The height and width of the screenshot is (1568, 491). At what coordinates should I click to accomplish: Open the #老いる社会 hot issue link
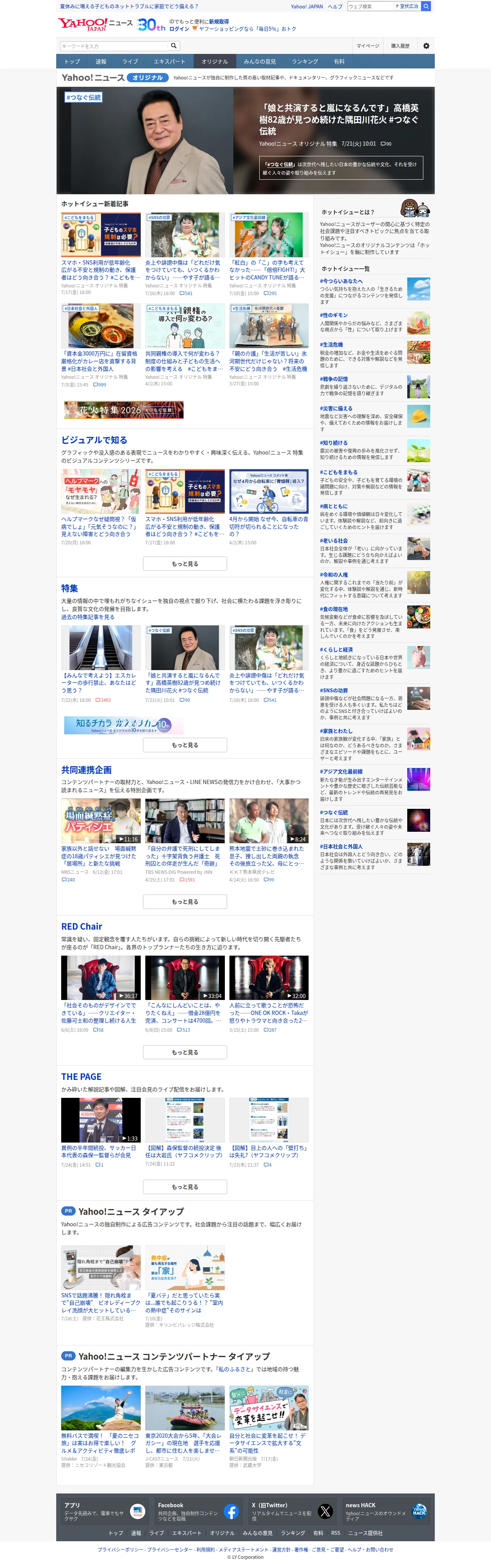point(334,541)
